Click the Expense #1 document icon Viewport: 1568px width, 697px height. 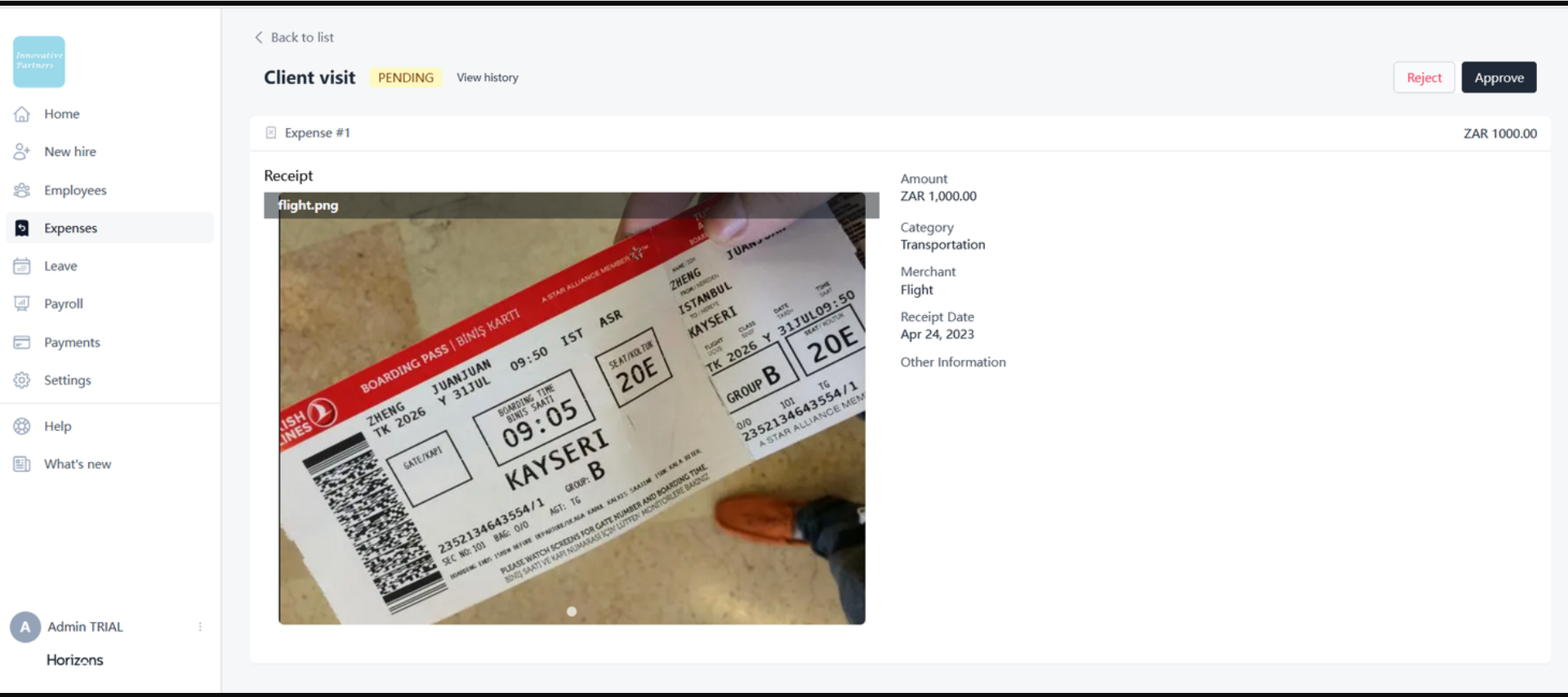coord(271,133)
